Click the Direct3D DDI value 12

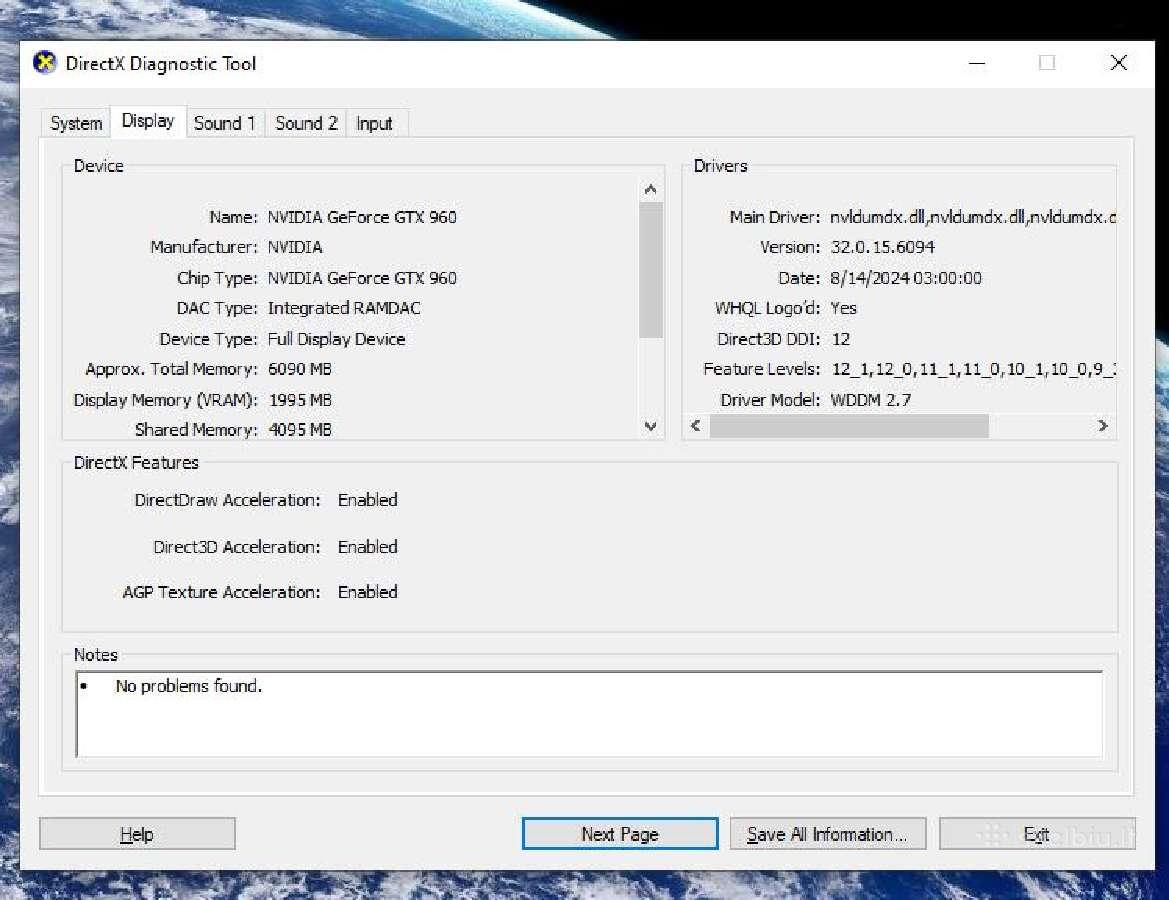tap(840, 339)
